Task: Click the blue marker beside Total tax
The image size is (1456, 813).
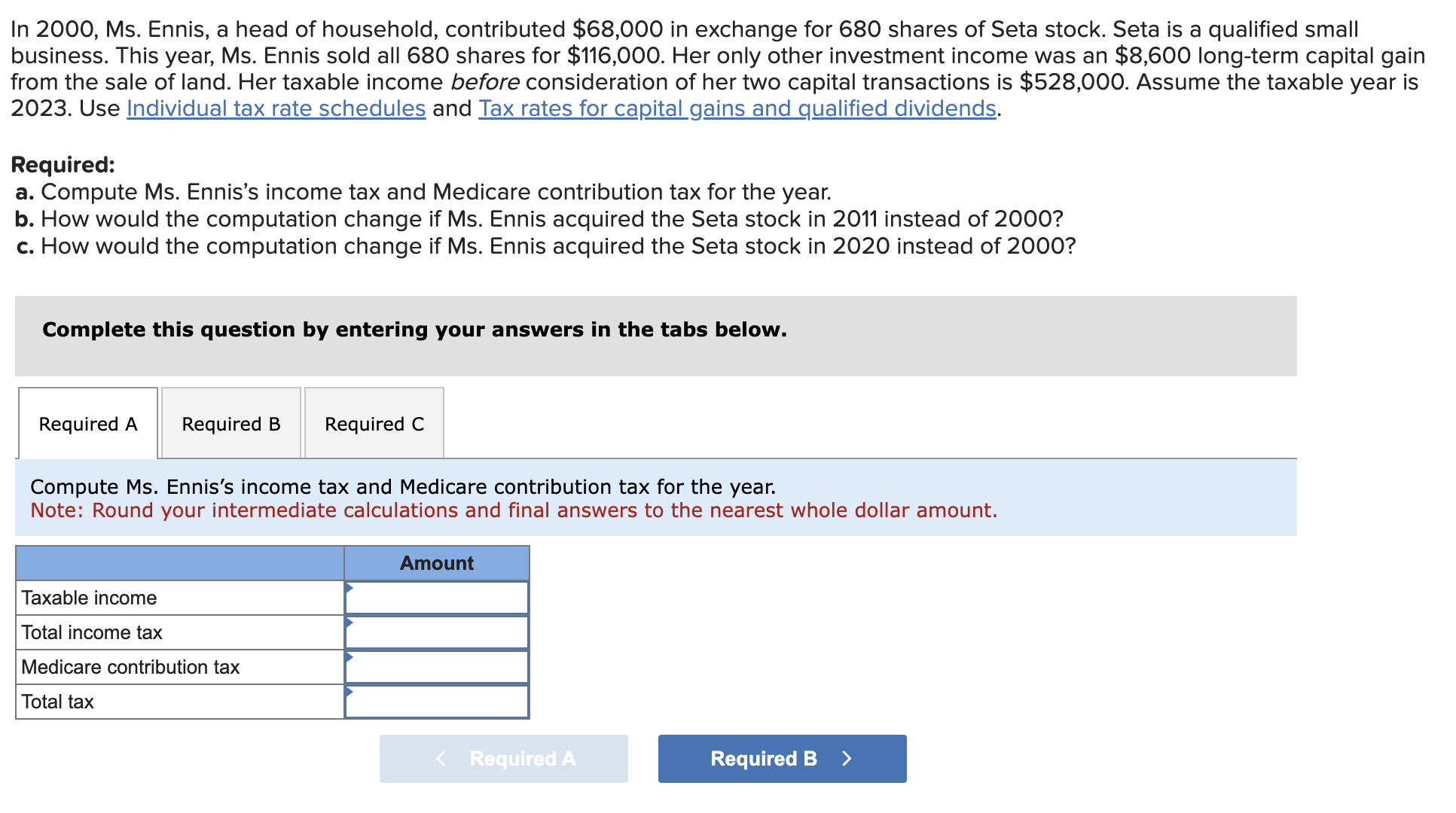Action: (350, 690)
